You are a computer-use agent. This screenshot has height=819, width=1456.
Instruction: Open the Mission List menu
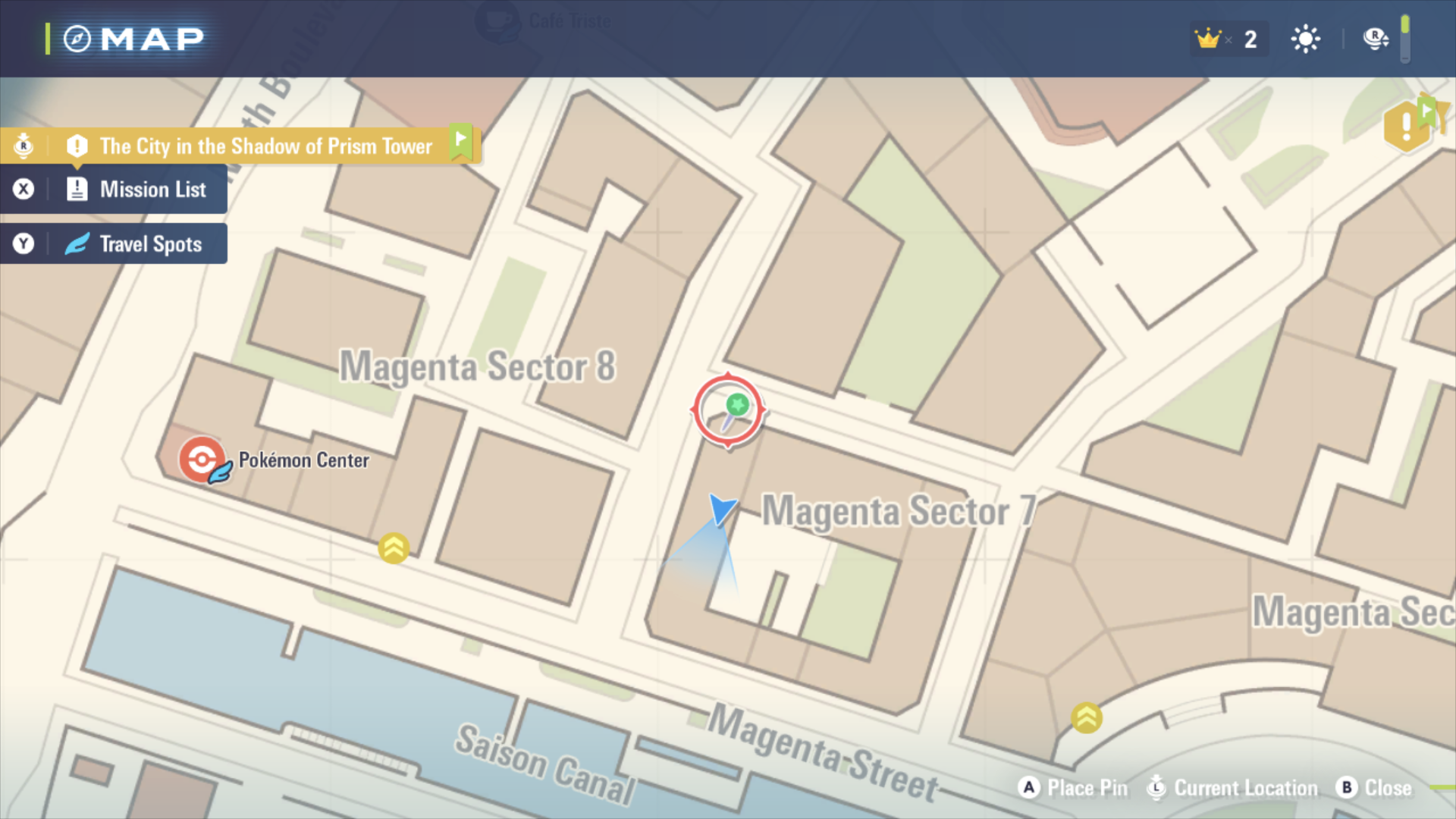coord(114,189)
